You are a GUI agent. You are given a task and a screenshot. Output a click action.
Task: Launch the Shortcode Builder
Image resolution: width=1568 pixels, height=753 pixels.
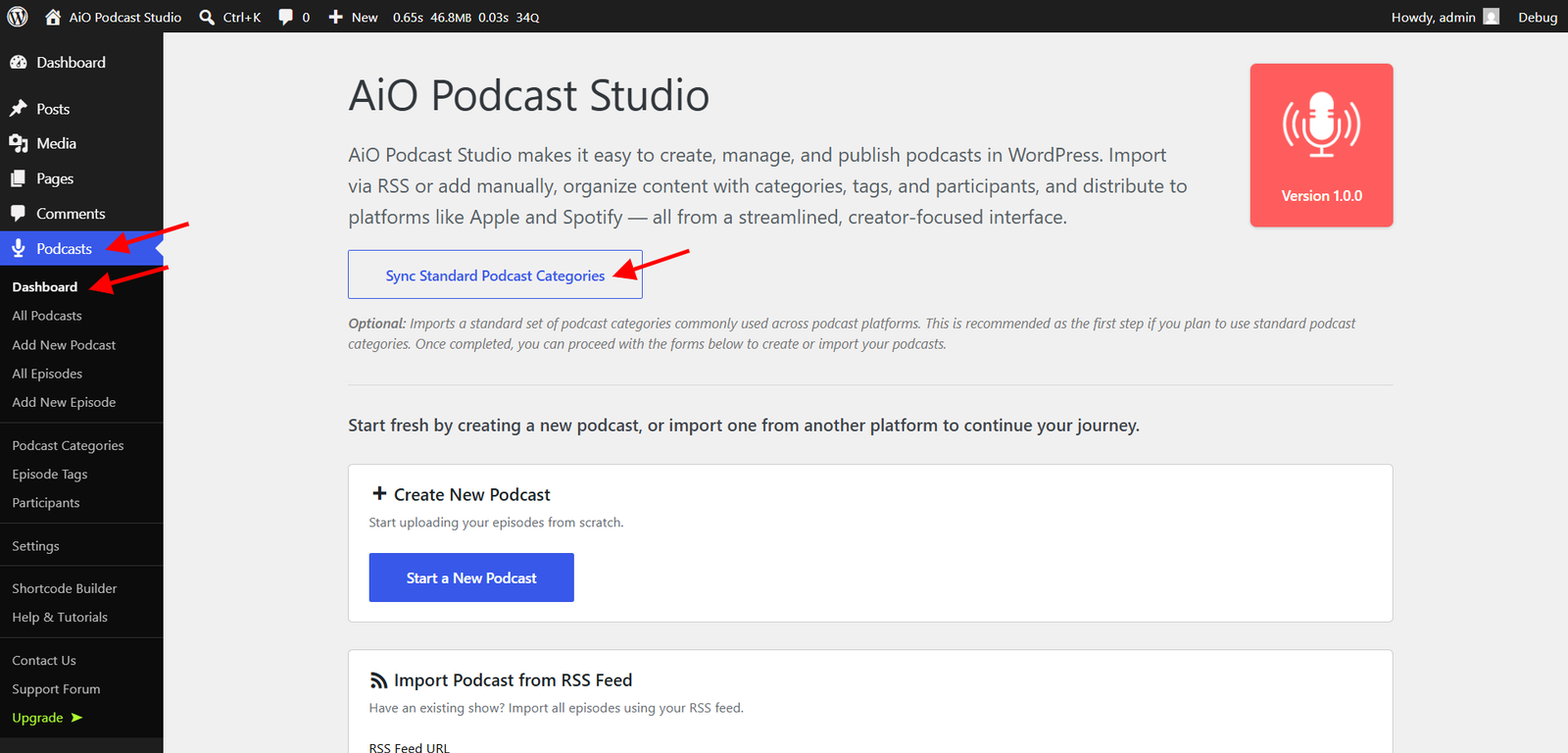(x=65, y=588)
